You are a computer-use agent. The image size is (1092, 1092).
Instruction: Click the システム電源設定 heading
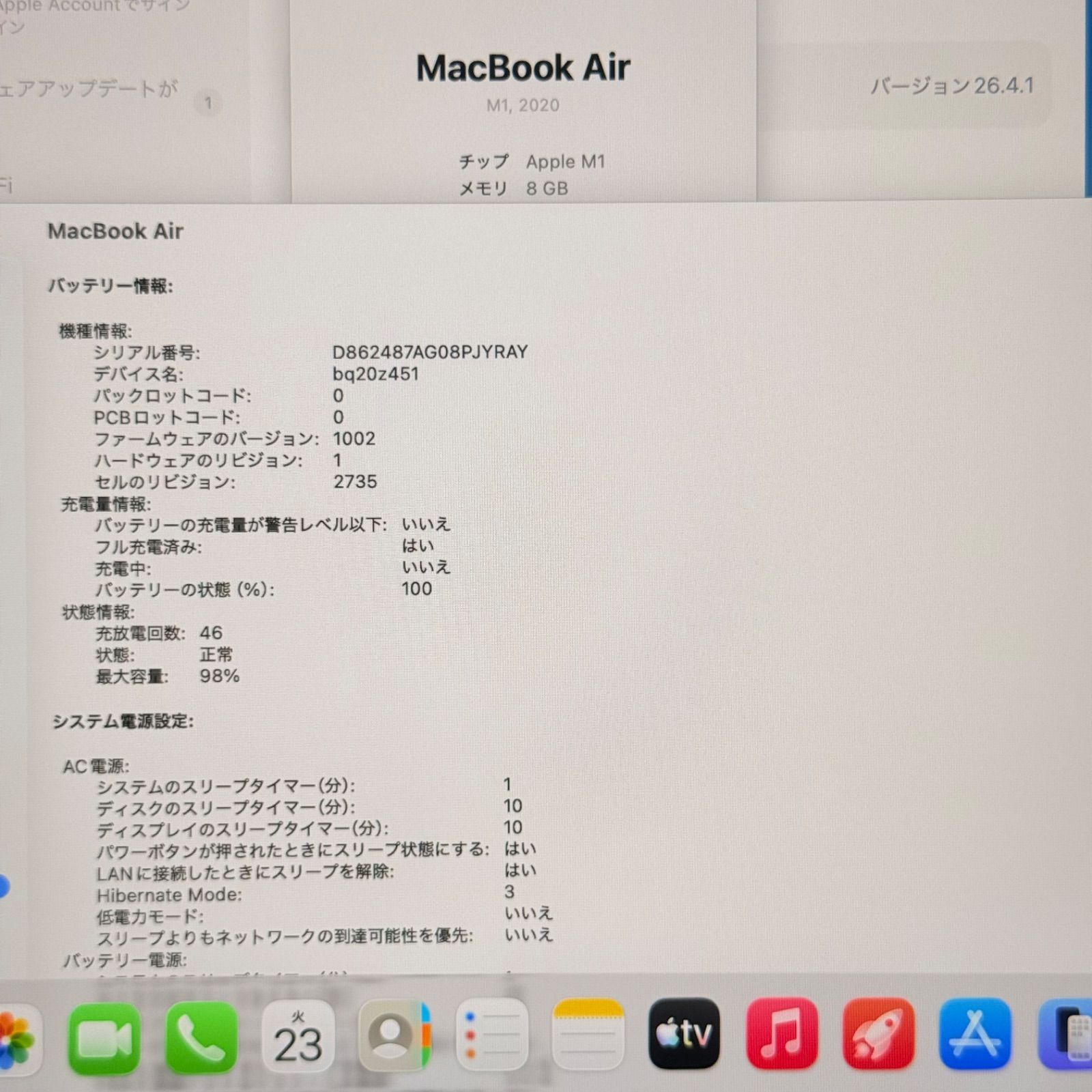coord(123,721)
